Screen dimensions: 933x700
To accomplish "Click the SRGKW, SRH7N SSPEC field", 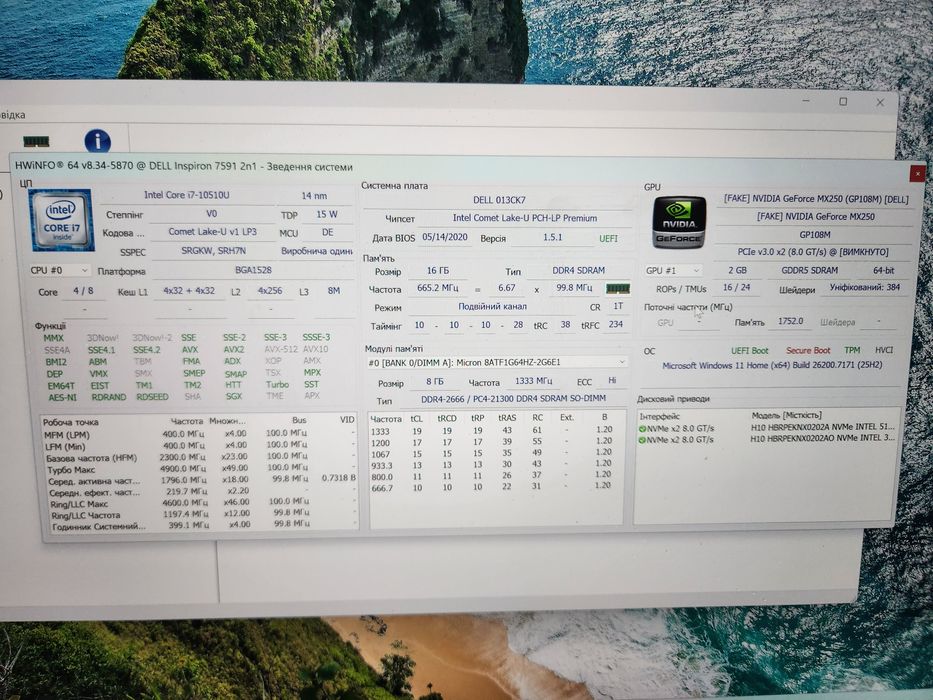I will pos(213,251).
